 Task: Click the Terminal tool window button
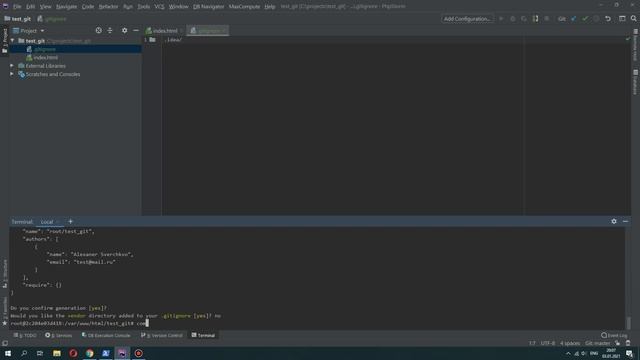[x=203, y=336]
